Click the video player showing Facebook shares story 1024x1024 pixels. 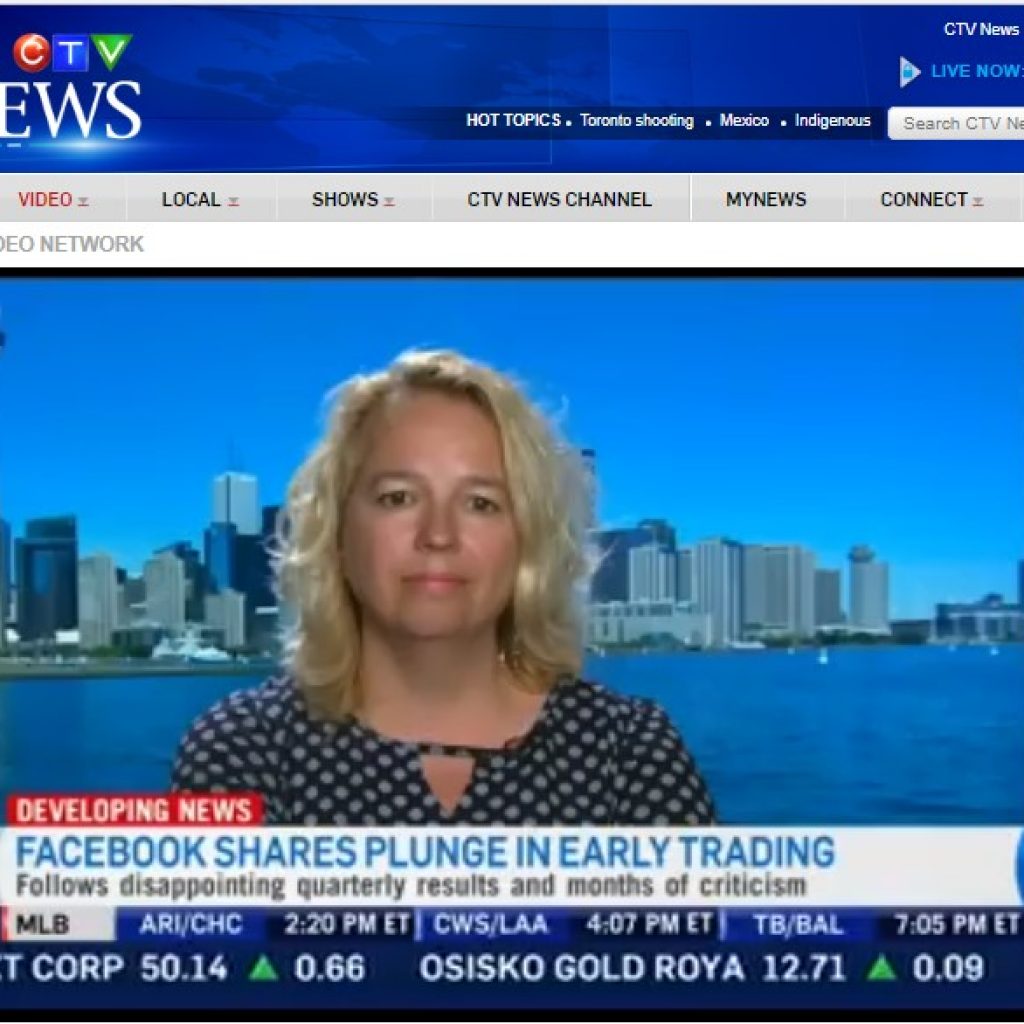[x=512, y=643]
